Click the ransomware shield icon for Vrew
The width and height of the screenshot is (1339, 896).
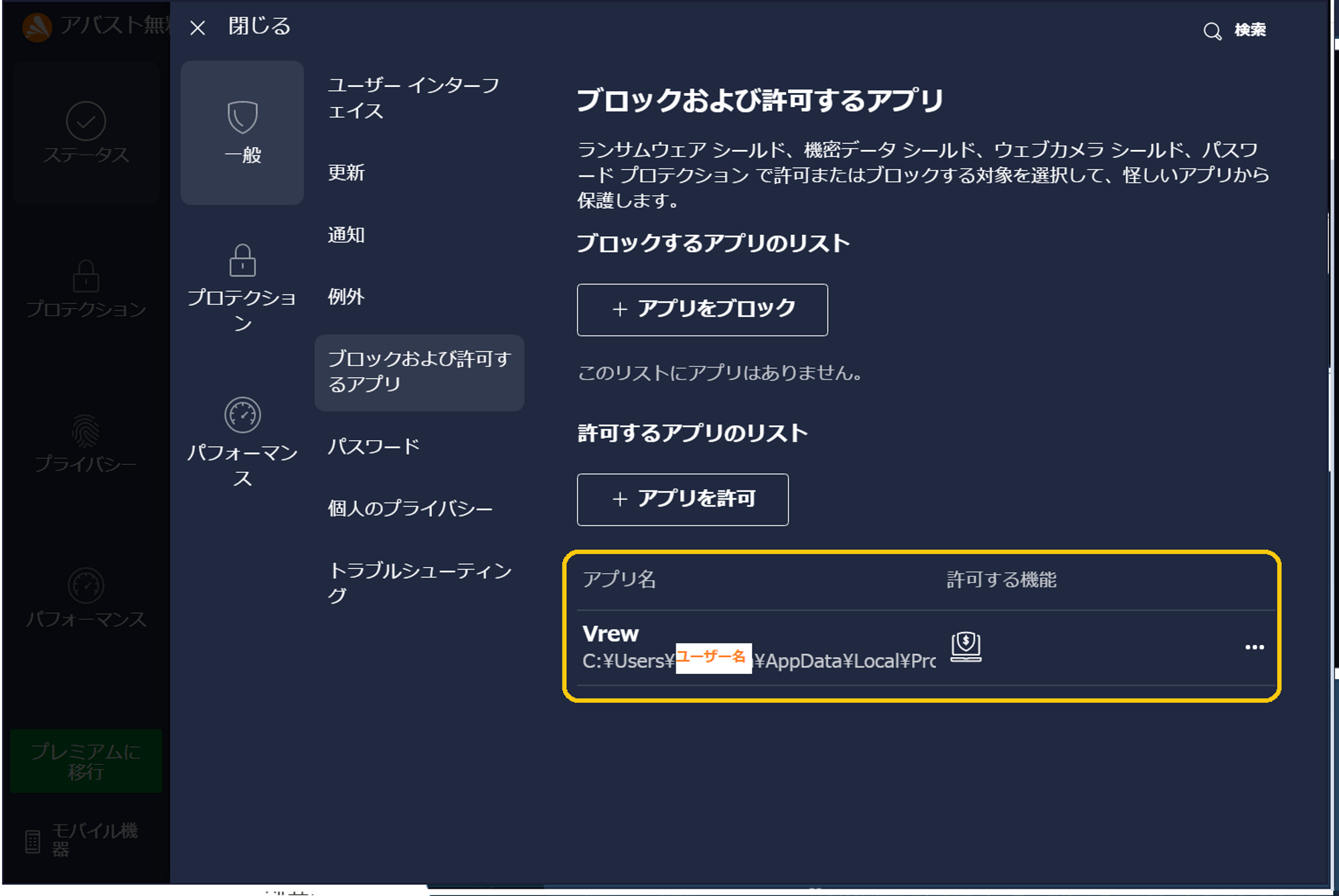(966, 647)
